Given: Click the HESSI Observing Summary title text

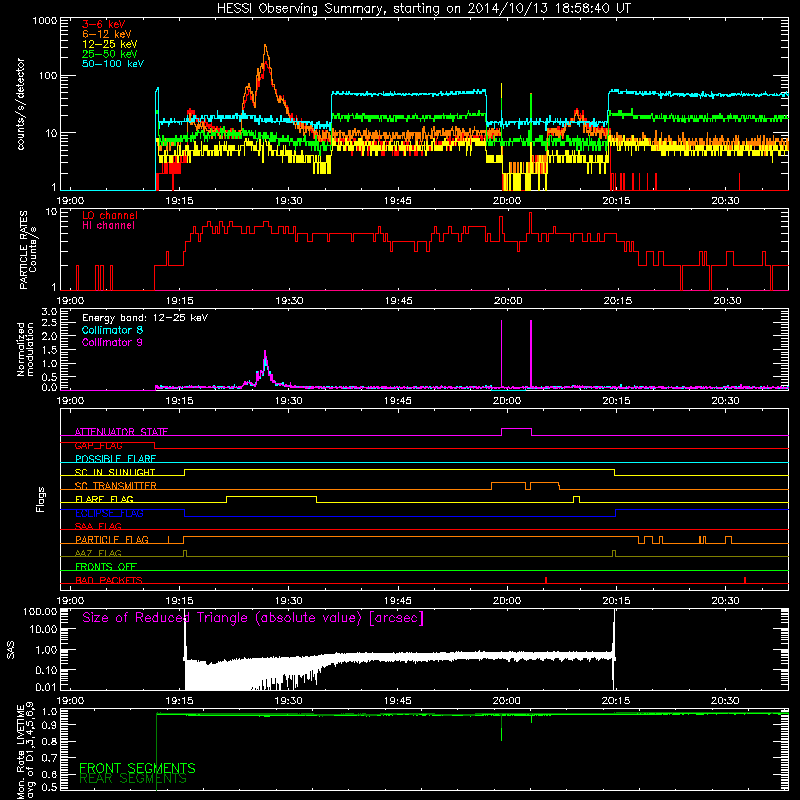Looking at the screenshot, I should pos(423,9).
